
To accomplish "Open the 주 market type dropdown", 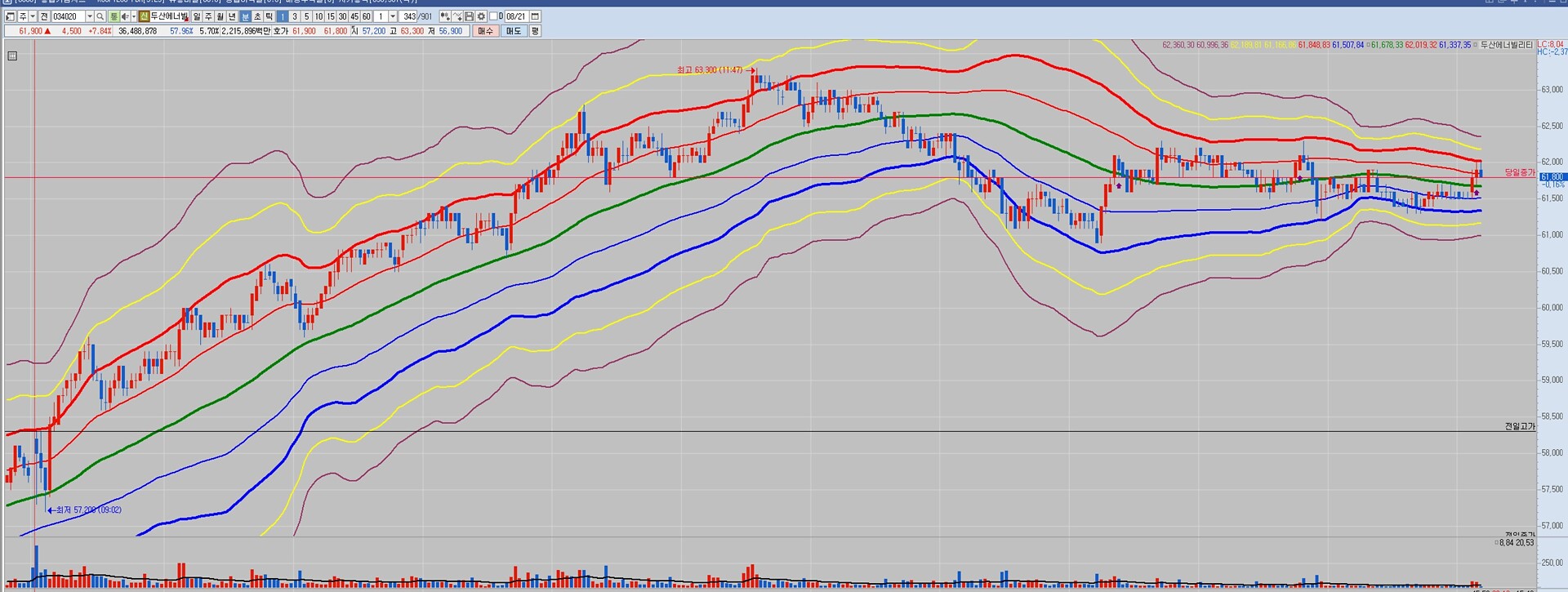I will point(33,16).
